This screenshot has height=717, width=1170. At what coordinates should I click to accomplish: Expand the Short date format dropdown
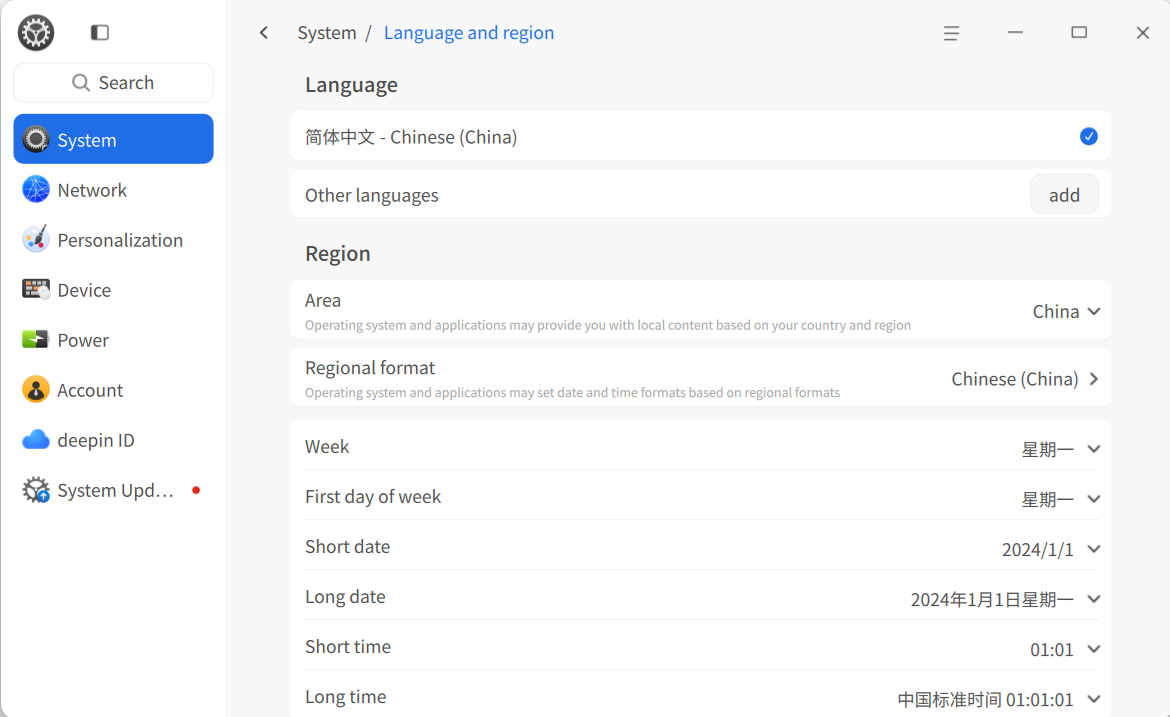[x=1051, y=549]
